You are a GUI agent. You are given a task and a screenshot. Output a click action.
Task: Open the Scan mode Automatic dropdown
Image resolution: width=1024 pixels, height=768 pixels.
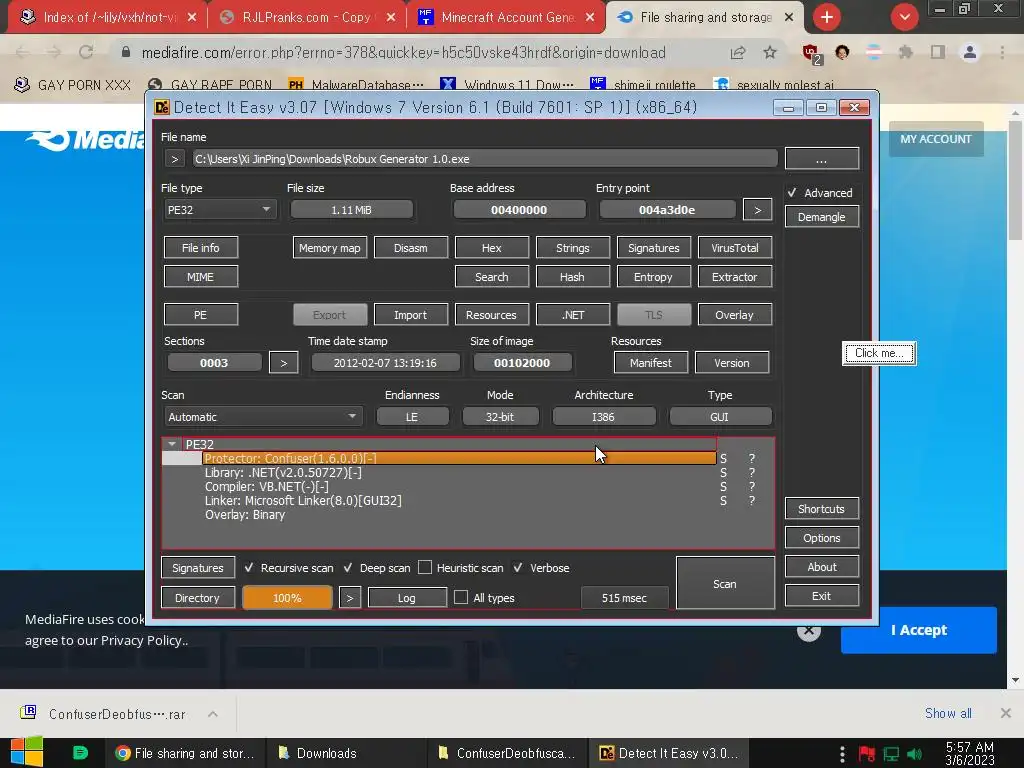point(263,417)
